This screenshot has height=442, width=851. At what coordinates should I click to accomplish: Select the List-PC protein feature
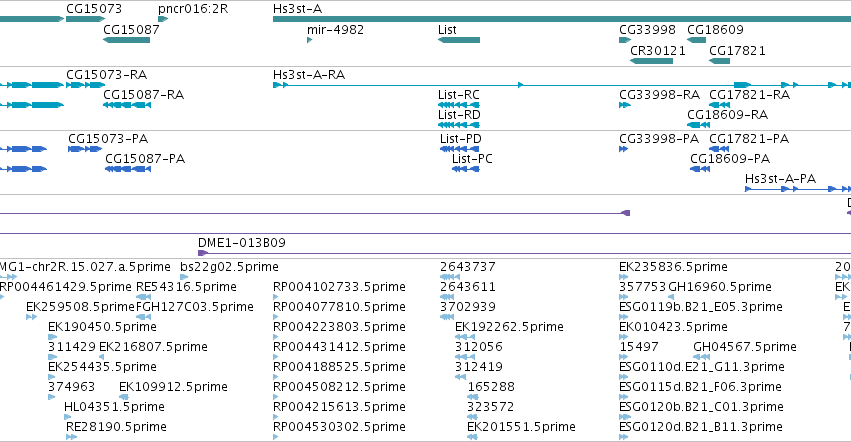pyautogui.click(x=466, y=169)
